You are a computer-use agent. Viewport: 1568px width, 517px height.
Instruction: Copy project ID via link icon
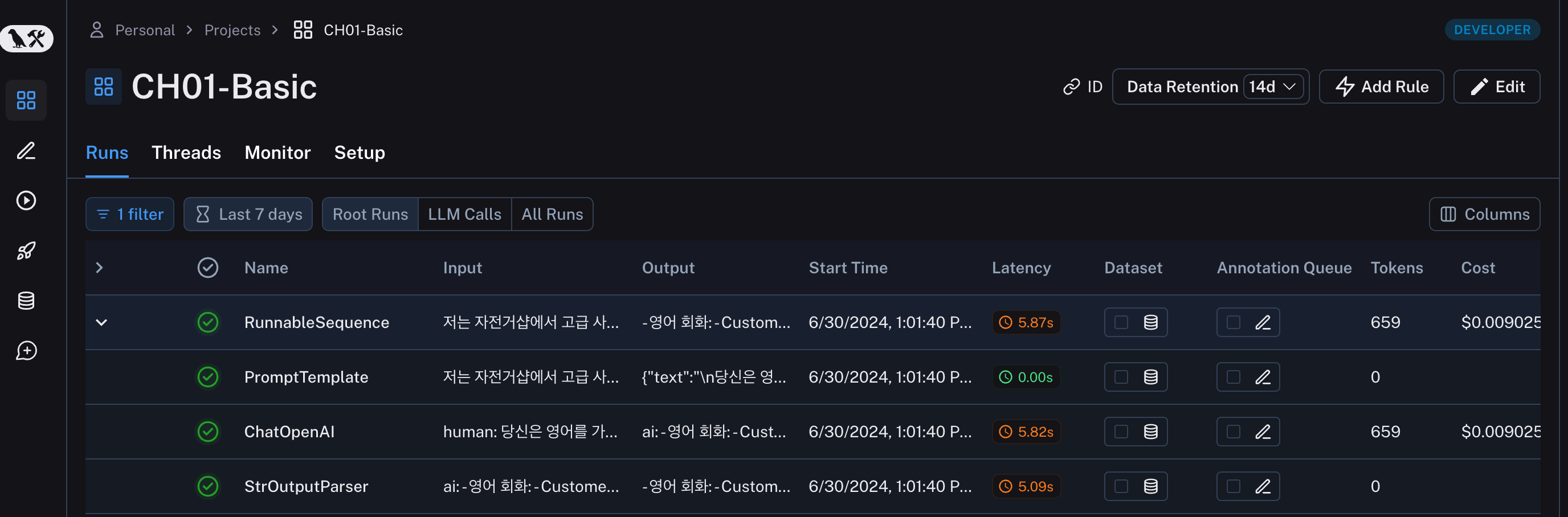[x=1071, y=87]
